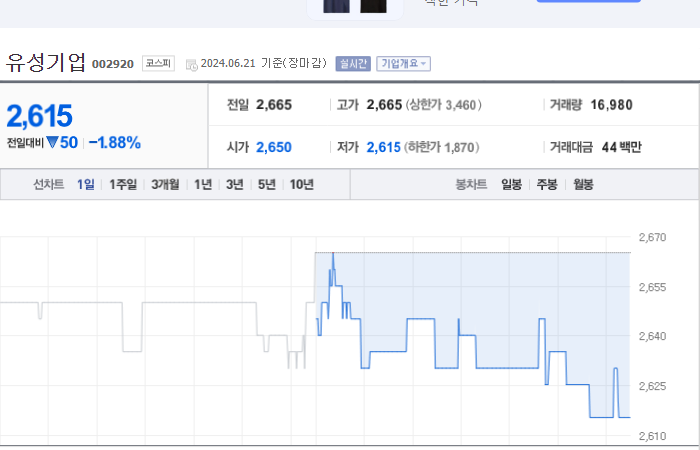
Task: Click the 거래대금 44 백만 value
Action: pos(621,147)
